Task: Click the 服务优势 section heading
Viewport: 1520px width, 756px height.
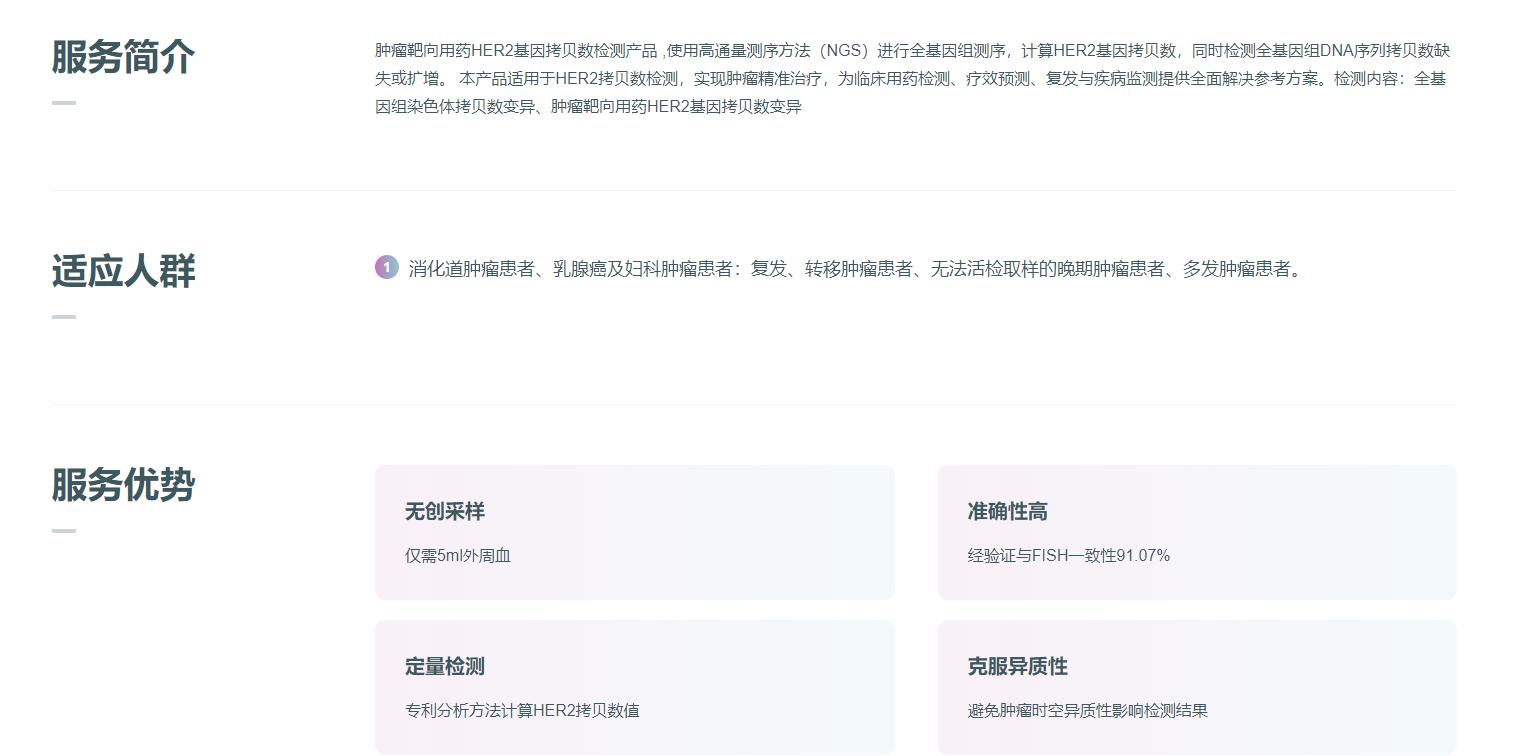Action: point(123,485)
